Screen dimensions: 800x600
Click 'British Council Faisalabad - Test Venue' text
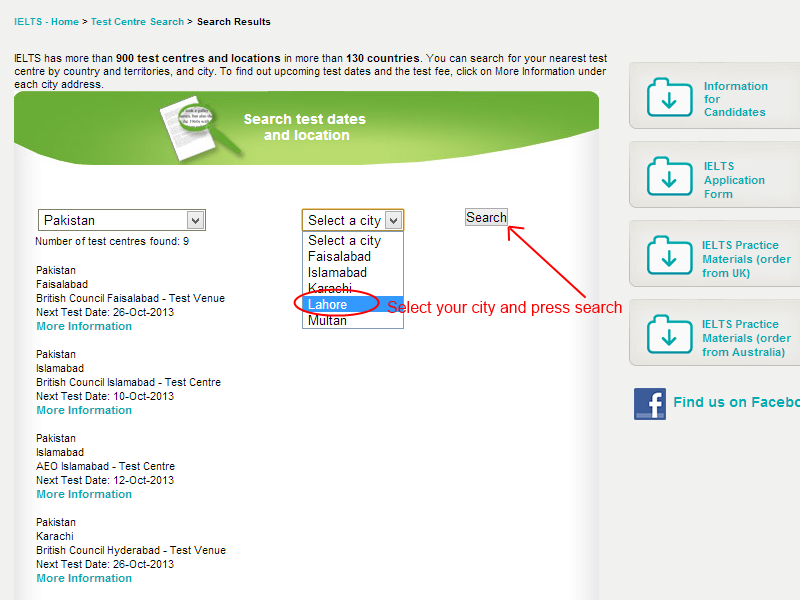click(x=131, y=298)
